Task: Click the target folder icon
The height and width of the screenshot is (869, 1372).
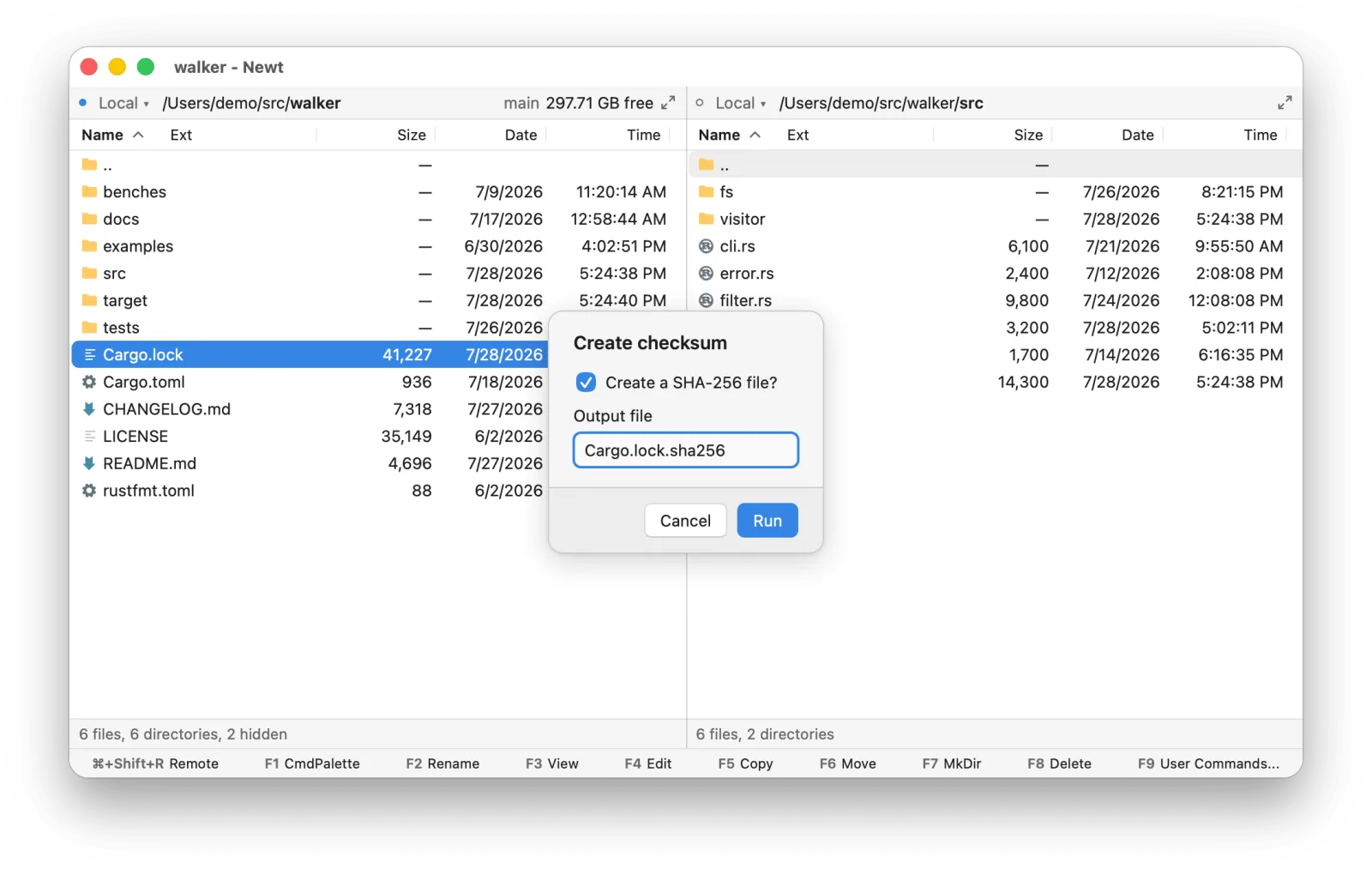Action: pyautogui.click(x=89, y=300)
